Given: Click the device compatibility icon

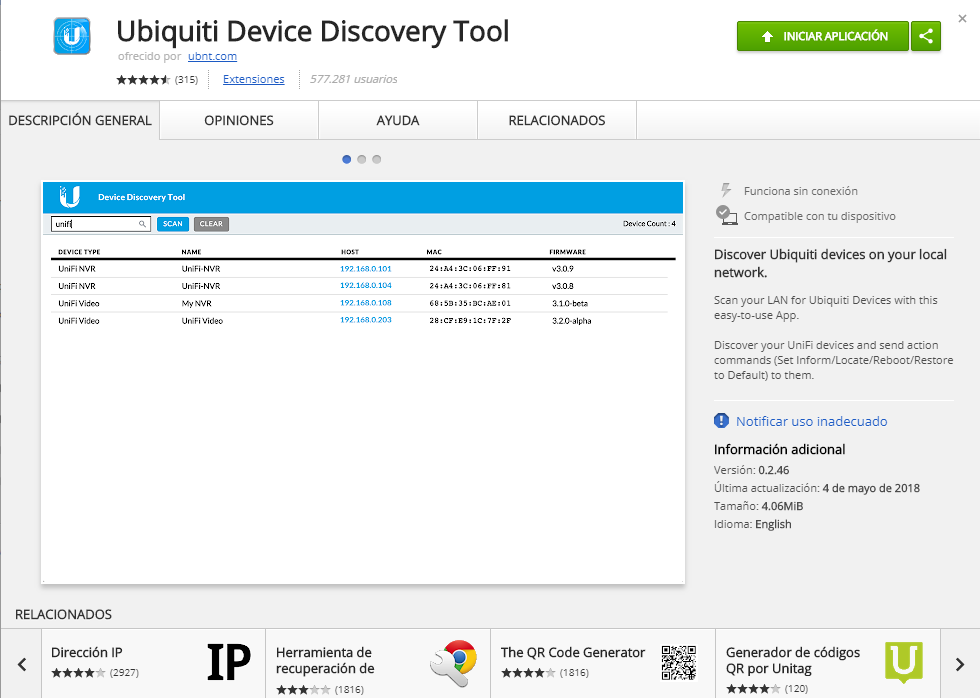Looking at the screenshot, I should (x=726, y=215).
